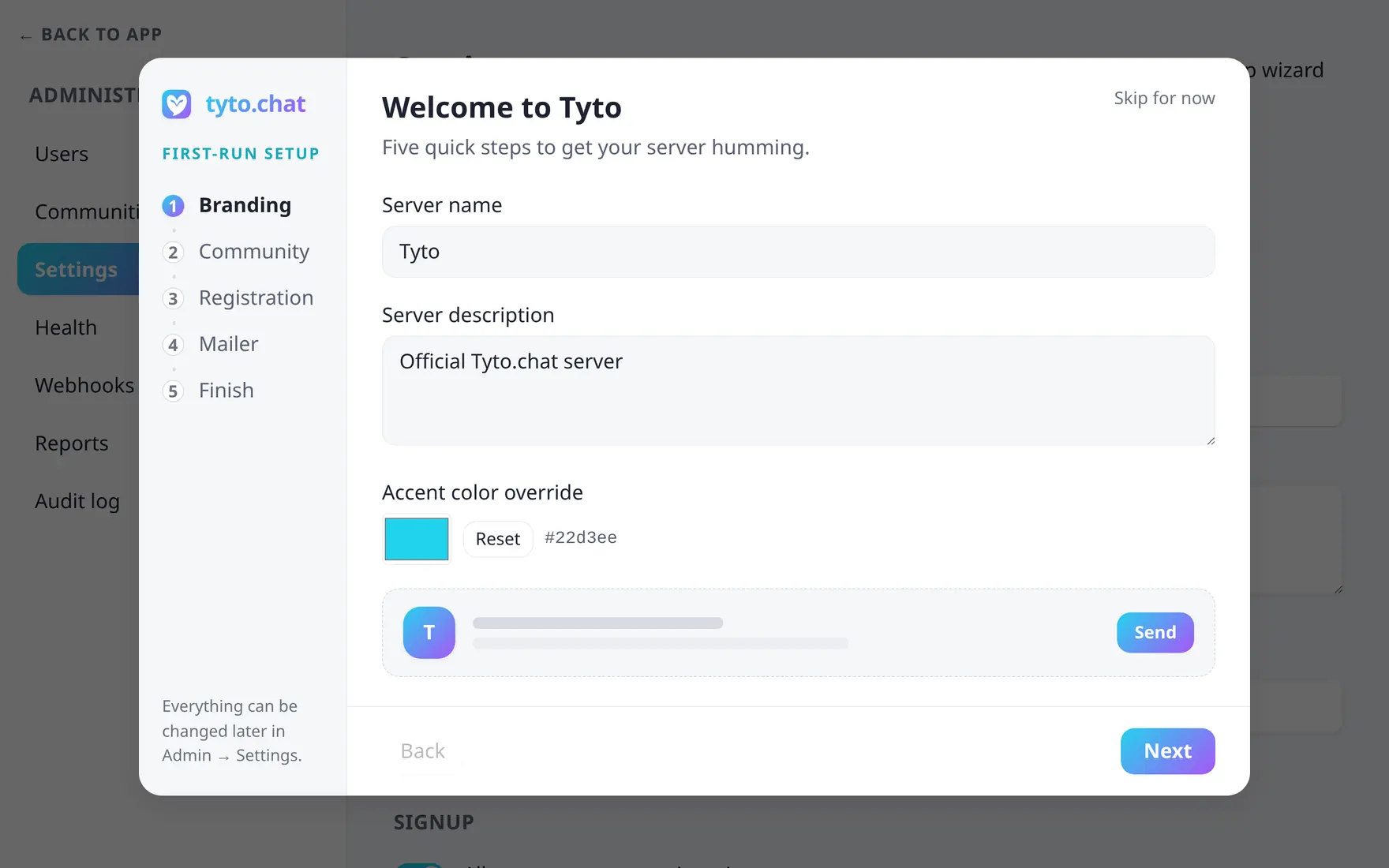Open Settings in the admin sidebar
The image size is (1389, 868).
[x=77, y=270]
